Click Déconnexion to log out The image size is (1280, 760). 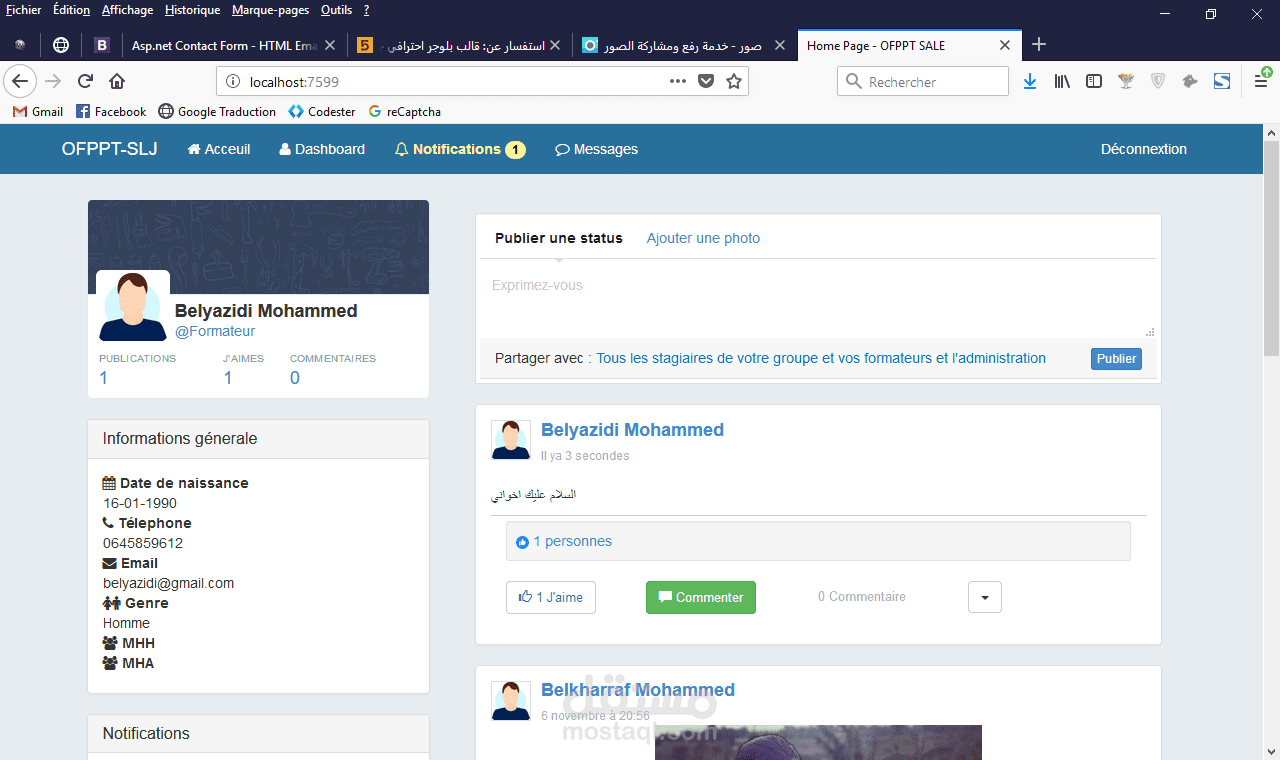click(1144, 149)
